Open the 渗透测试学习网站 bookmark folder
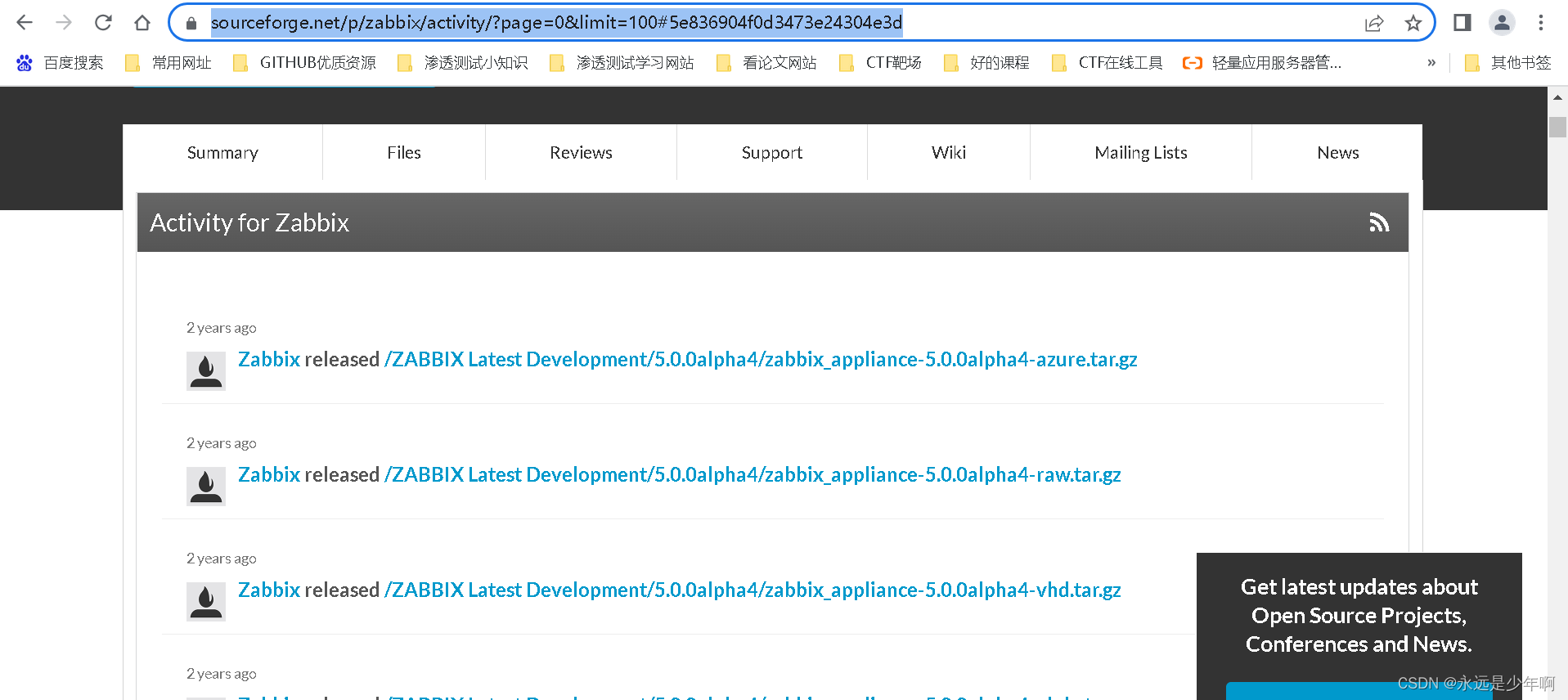 point(622,63)
